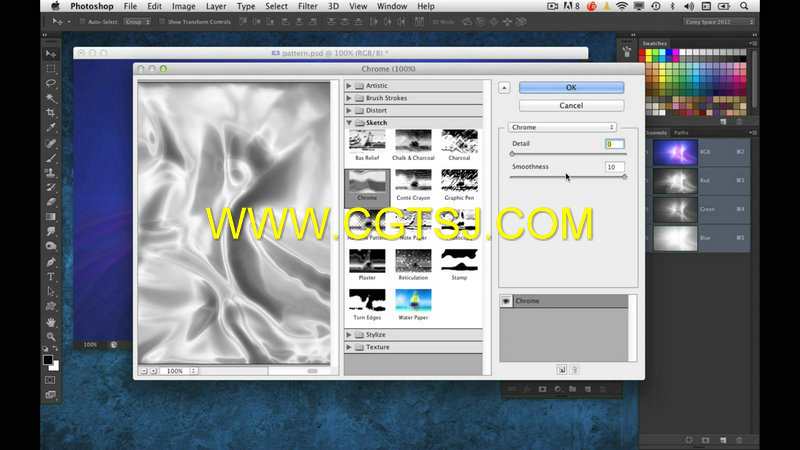Open the Layer menu
This screenshot has width=800, height=450.
tap(216, 6)
